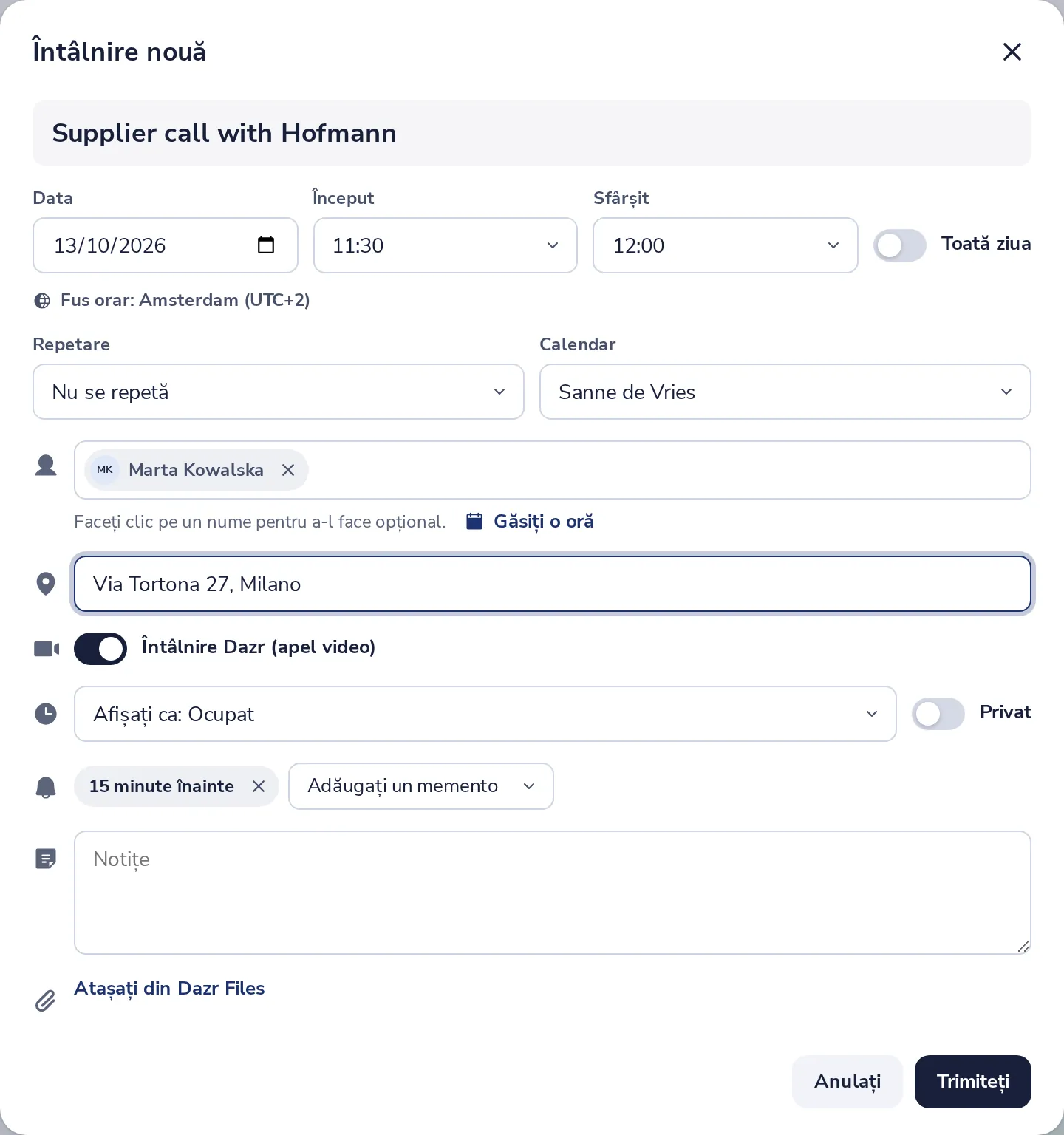Click the Găsiți o oră link
1064x1135 pixels.
544,522
